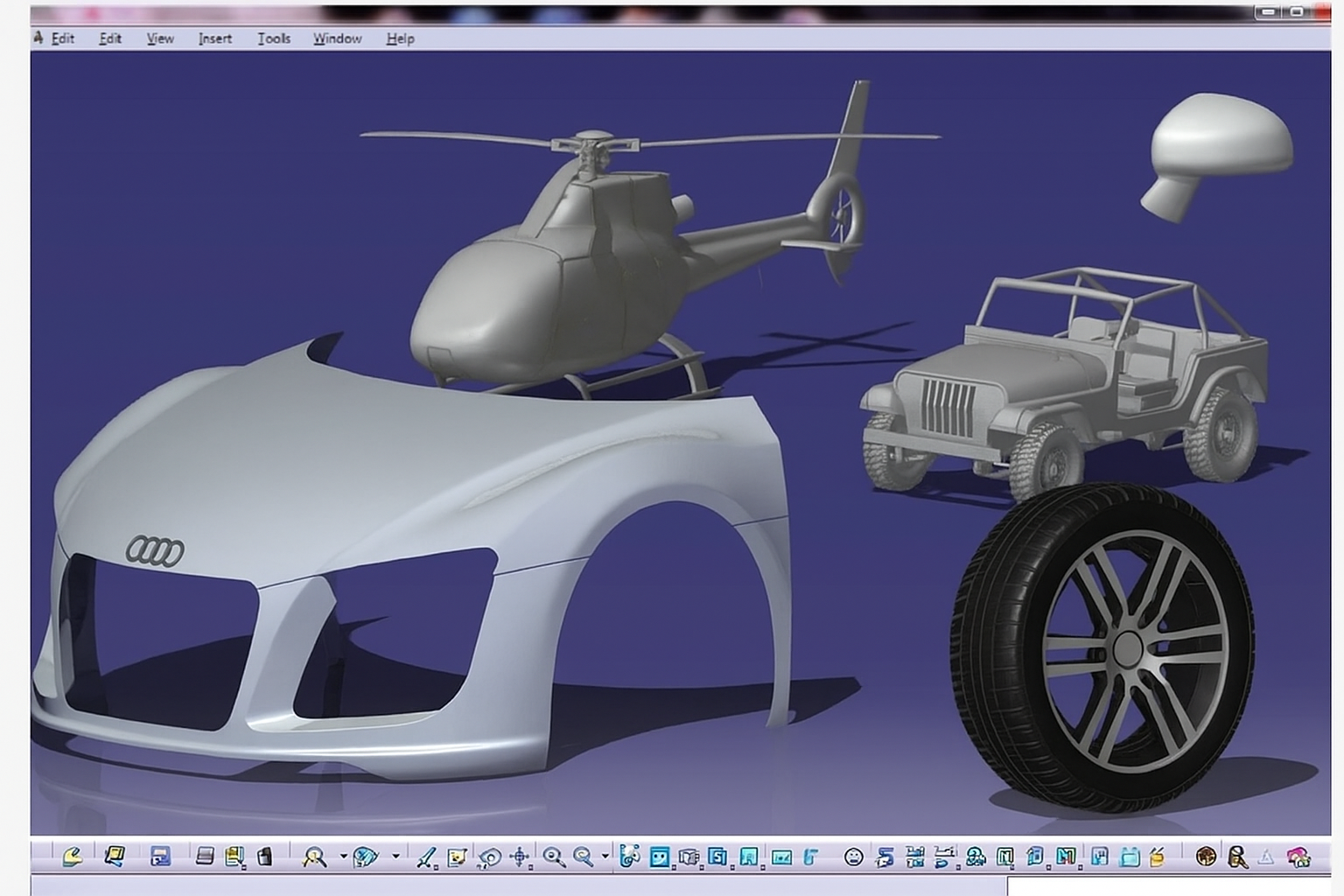Click the smiley face toolbar icon

tap(853, 857)
